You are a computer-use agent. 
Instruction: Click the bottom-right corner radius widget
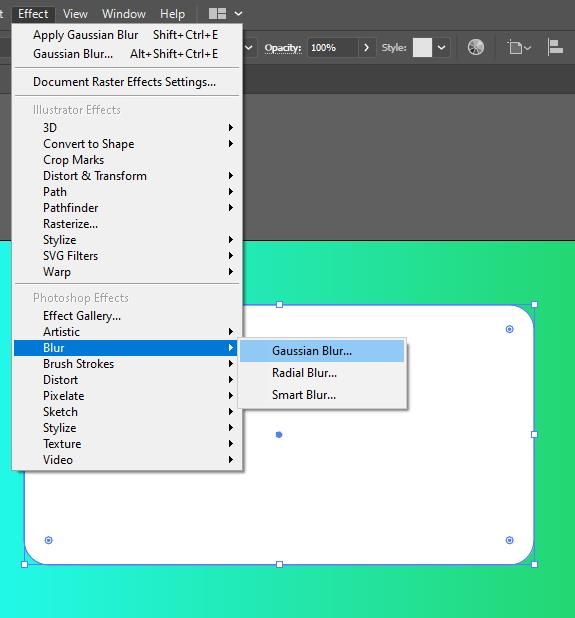coord(509,540)
